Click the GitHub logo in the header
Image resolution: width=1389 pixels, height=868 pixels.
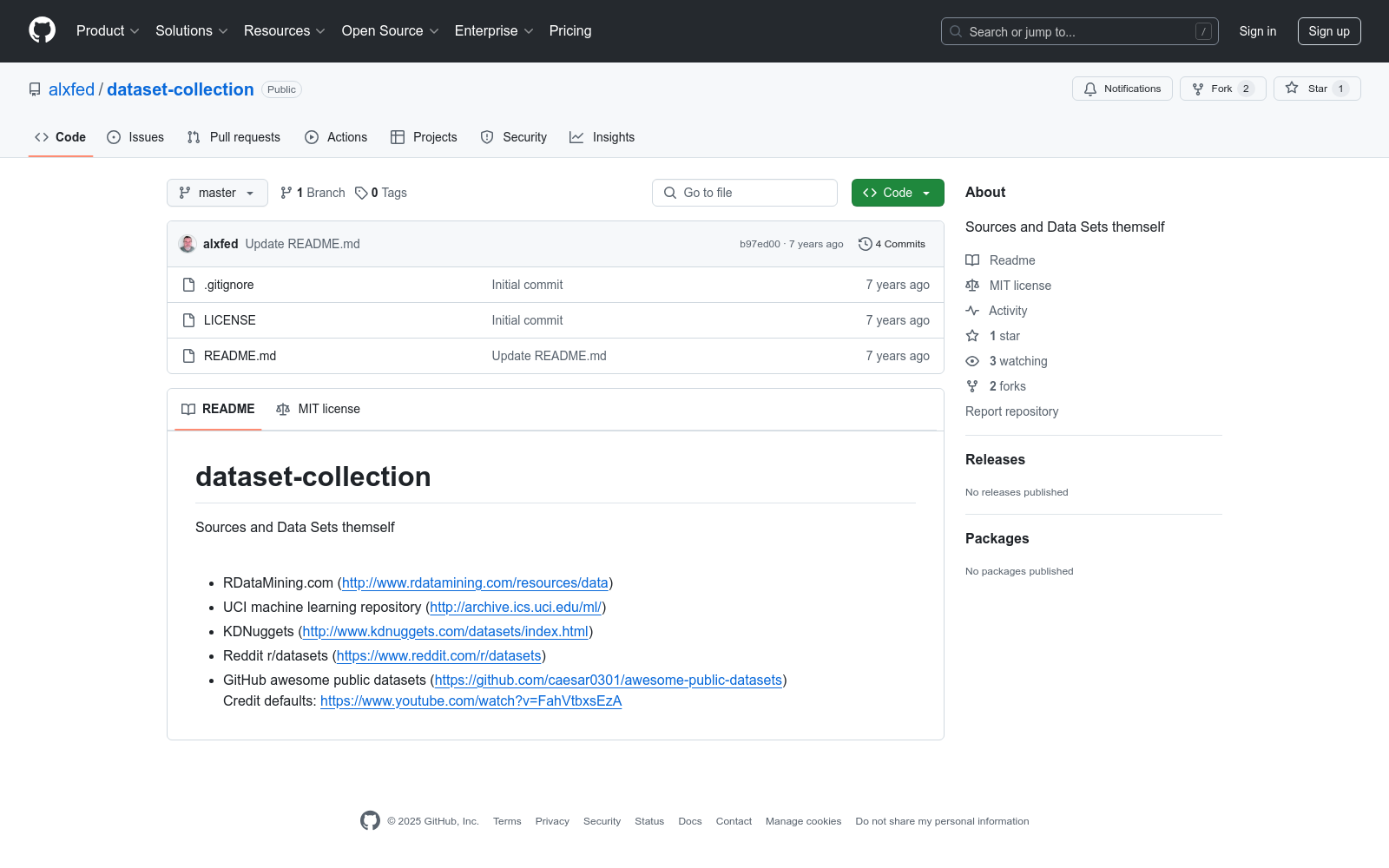42,30
